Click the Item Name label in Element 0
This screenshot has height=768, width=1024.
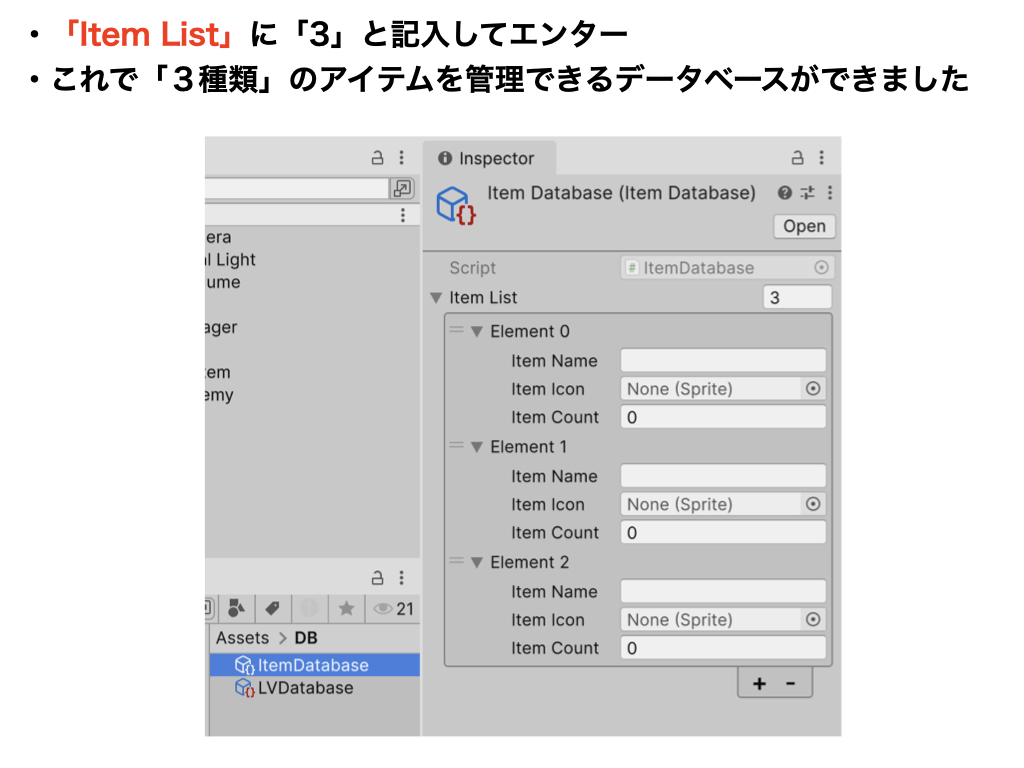554,360
